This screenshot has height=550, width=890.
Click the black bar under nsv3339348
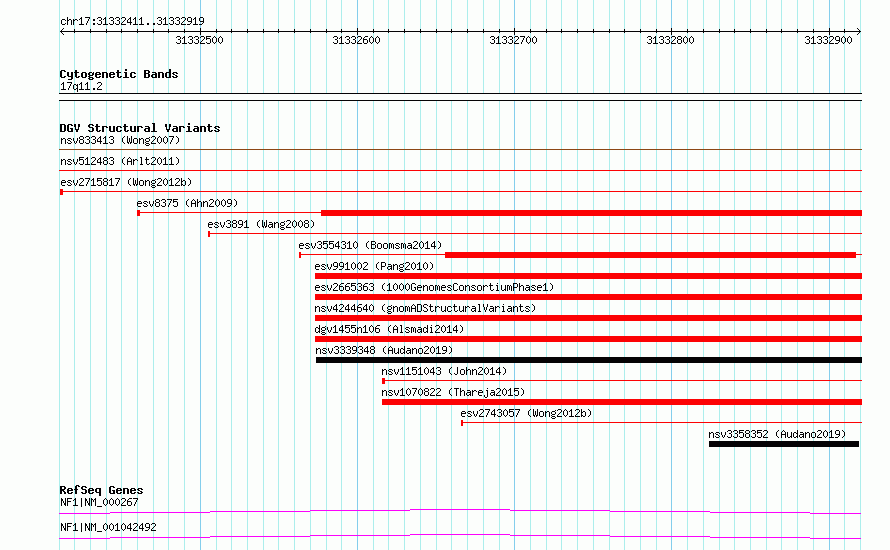589,360
